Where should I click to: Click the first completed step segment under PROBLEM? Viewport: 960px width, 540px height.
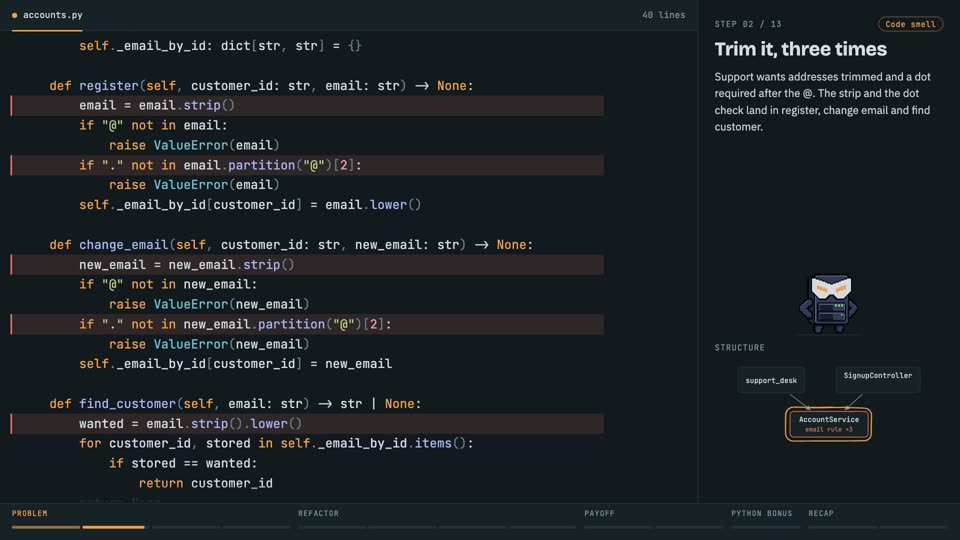click(46, 527)
